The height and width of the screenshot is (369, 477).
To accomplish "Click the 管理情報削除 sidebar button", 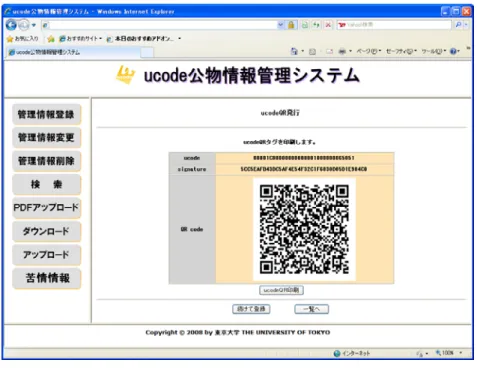I will tap(46, 161).
